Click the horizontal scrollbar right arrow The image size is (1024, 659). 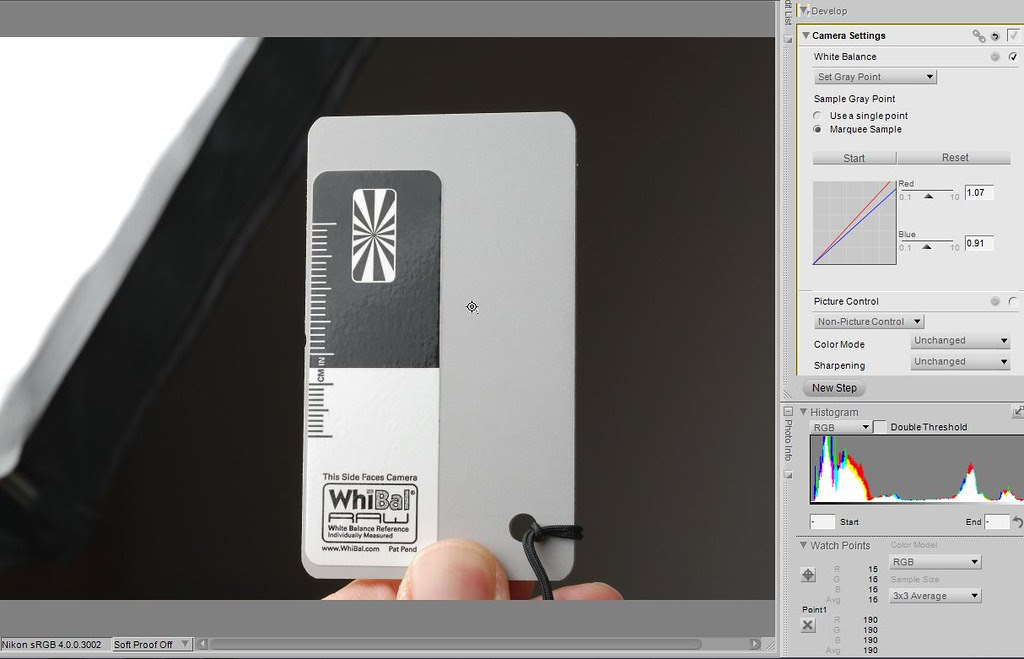click(x=755, y=644)
